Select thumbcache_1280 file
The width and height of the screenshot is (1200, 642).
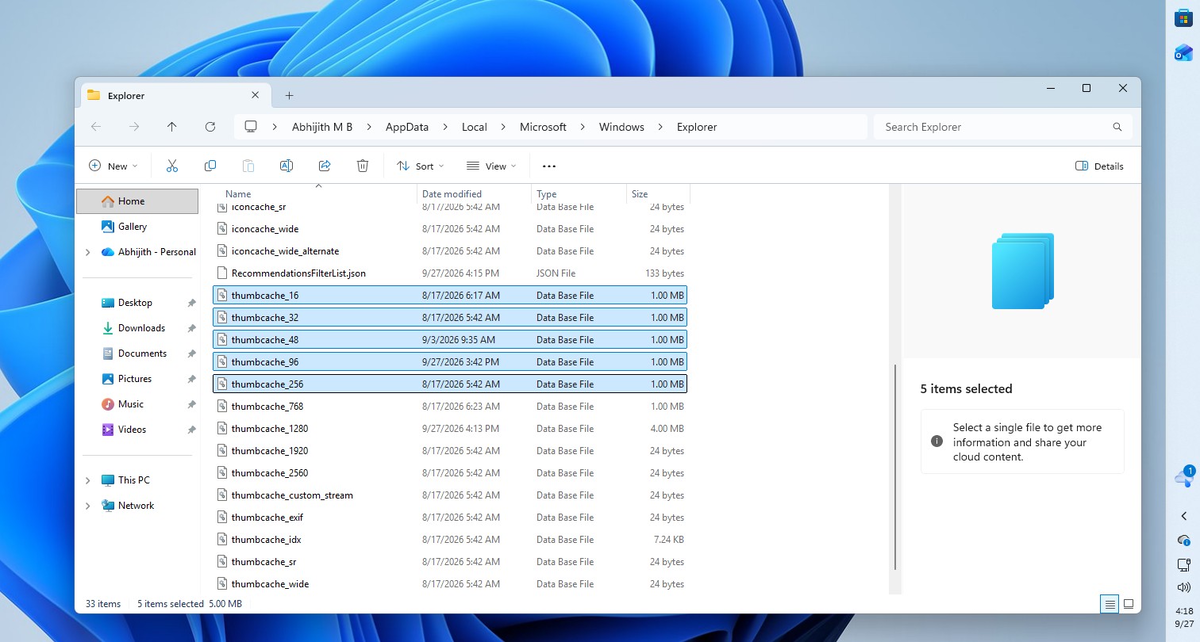tap(451, 428)
